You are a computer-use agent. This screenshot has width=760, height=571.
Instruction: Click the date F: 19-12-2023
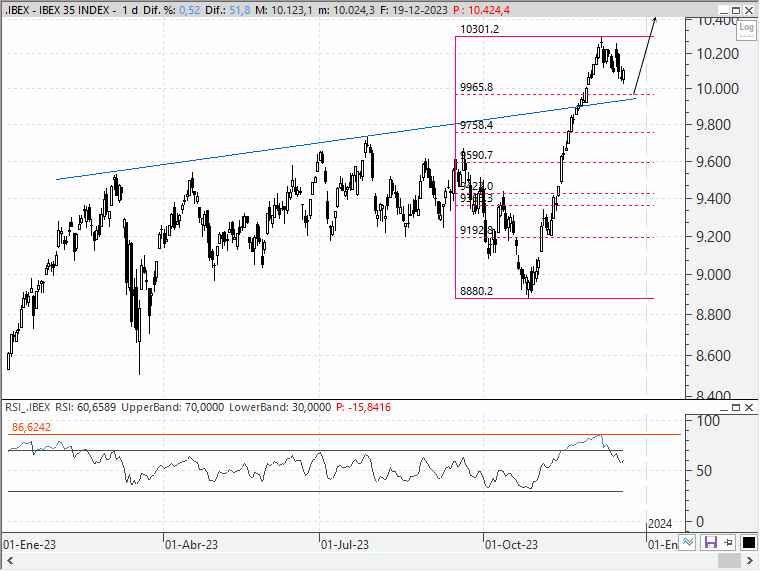coord(413,10)
